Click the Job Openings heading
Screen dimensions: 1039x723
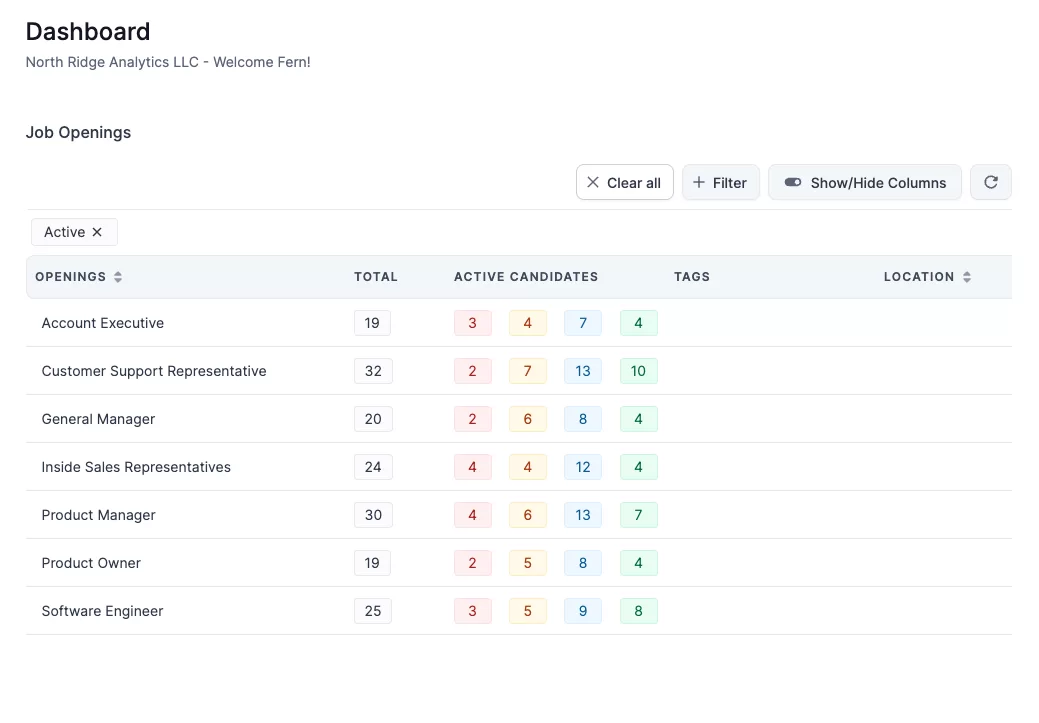(78, 133)
